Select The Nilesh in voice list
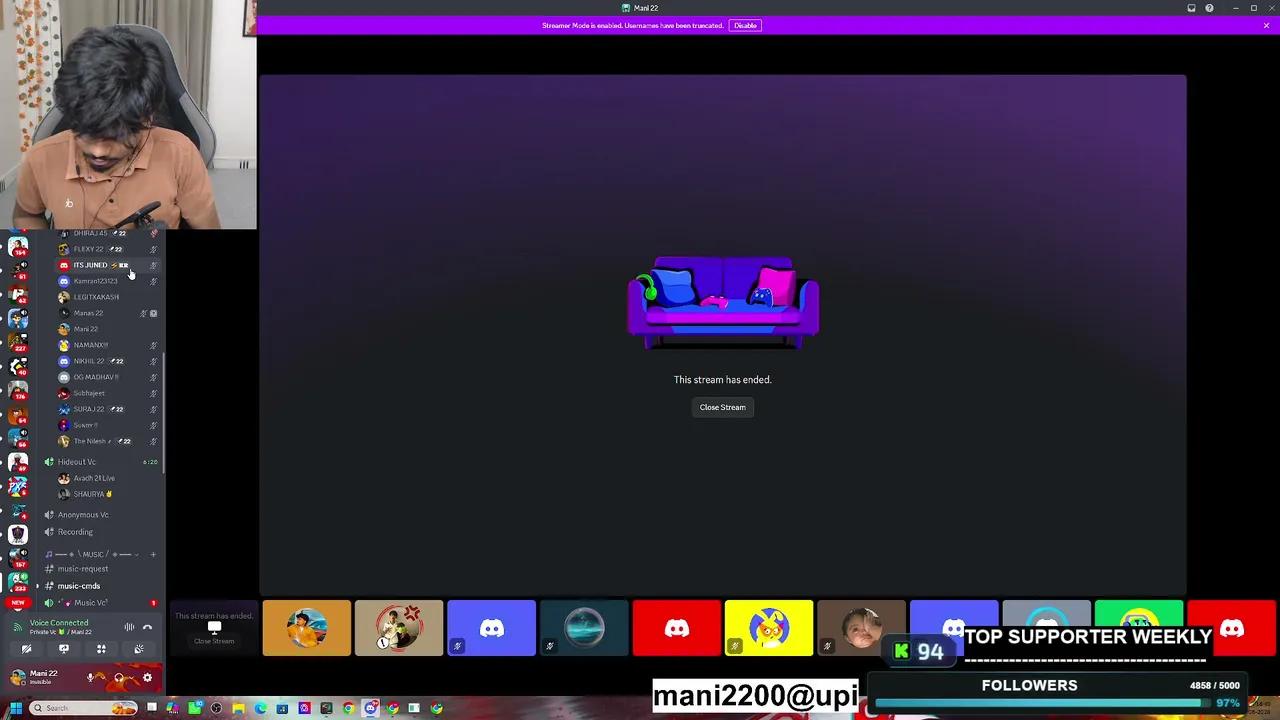 (106, 441)
